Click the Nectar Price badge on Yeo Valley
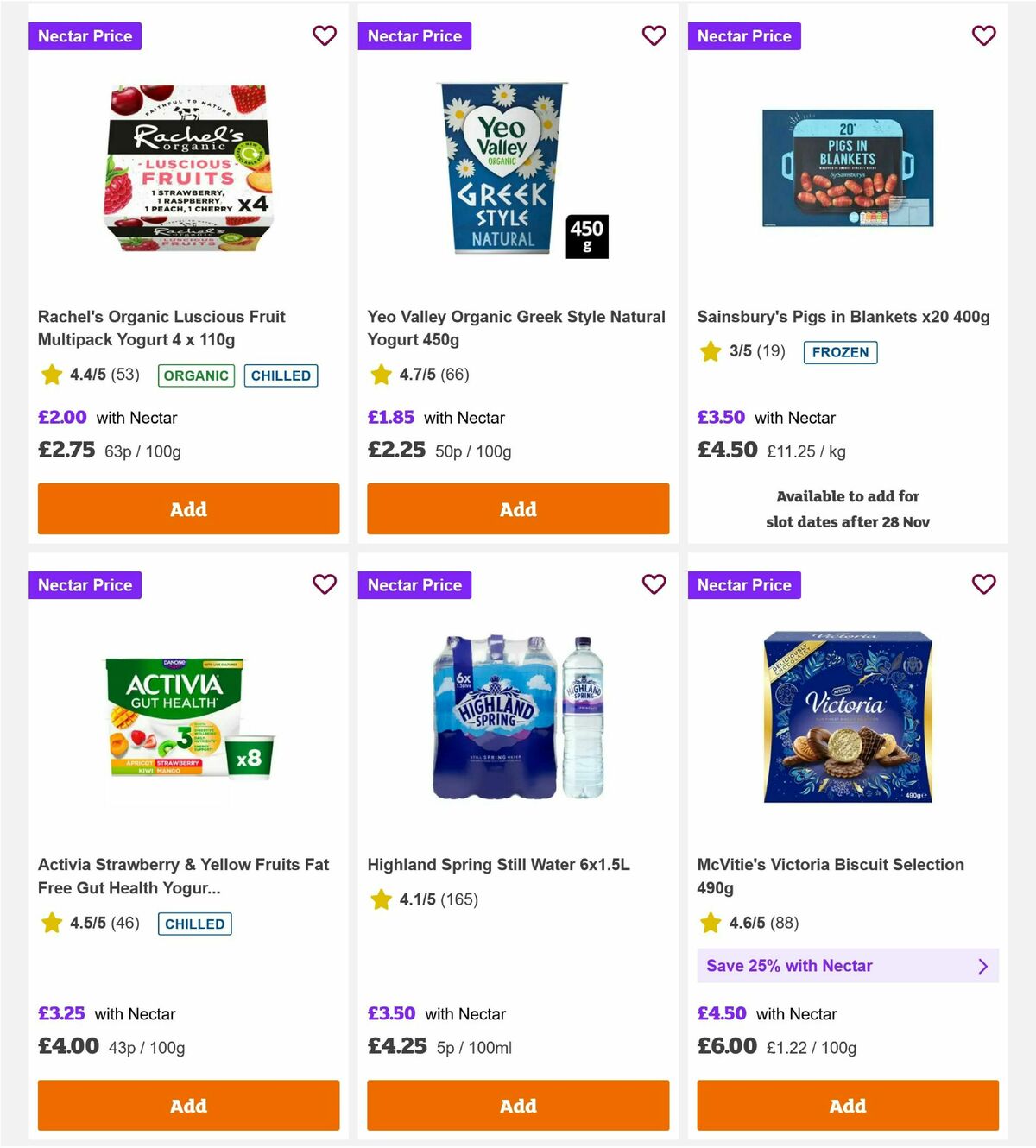Viewport: 1036px width, 1148px height. tap(414, 35)
